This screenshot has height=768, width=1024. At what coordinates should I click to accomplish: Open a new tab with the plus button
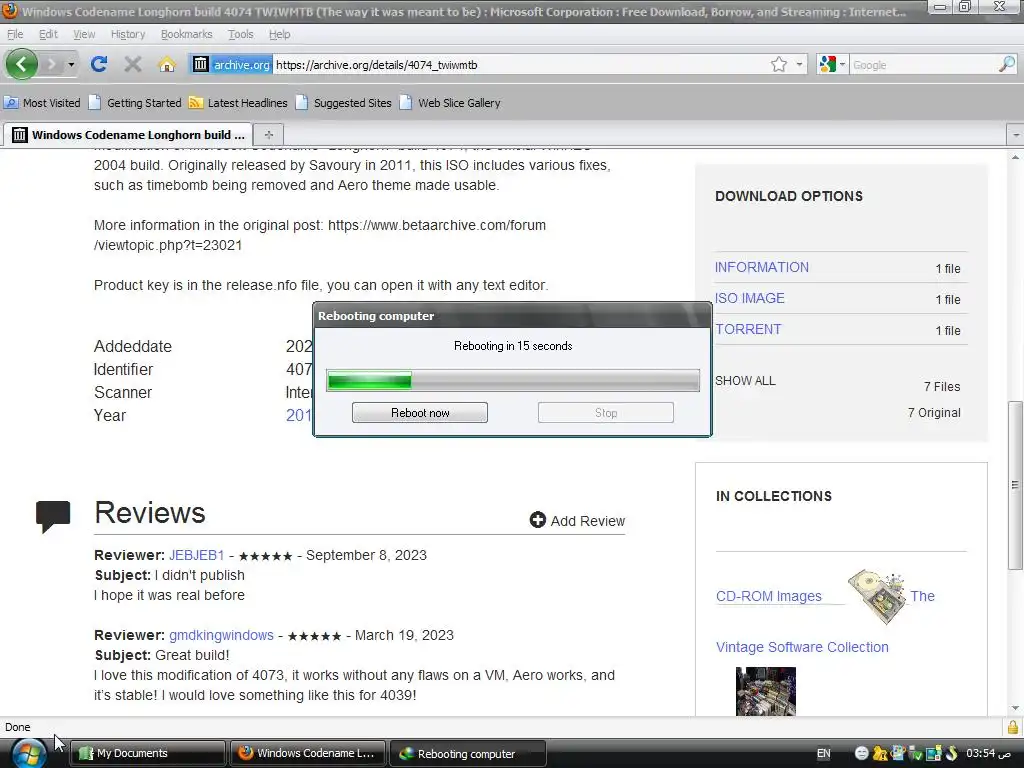[268, 135]
